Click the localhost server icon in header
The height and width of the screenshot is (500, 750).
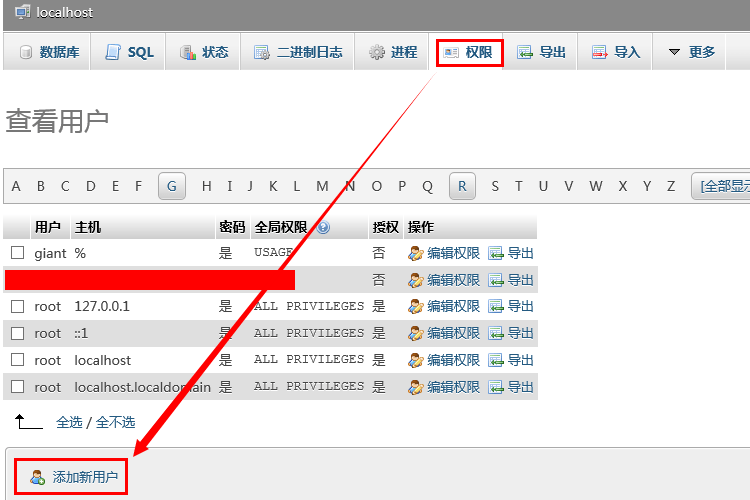pos(21,12)
